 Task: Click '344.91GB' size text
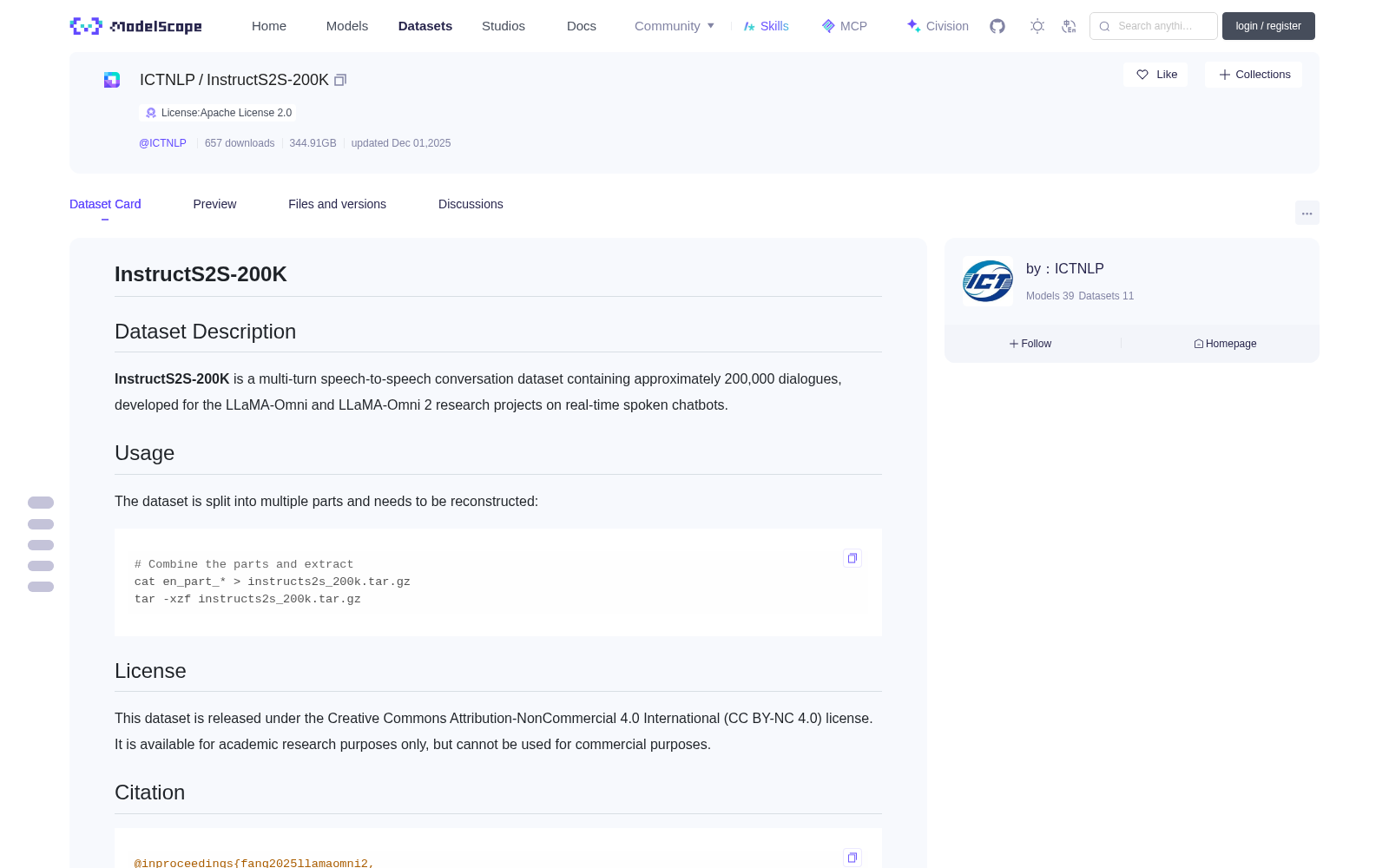[313, 143]
